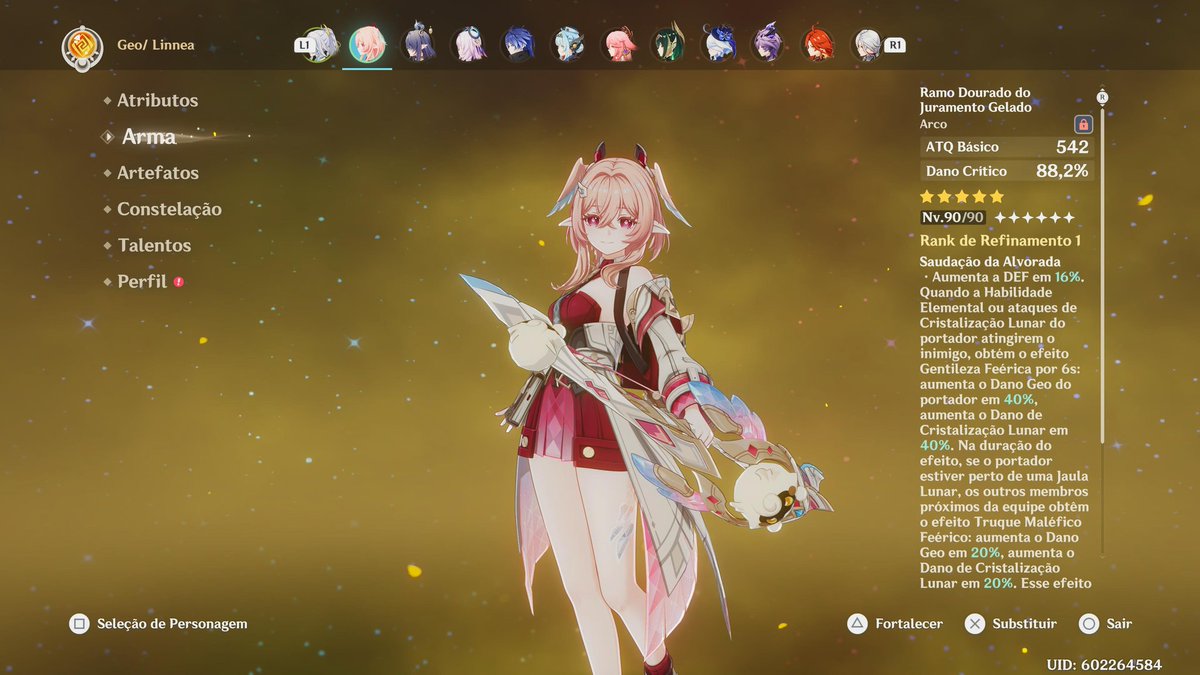Screen dimensions: 1200x675
Task: Click the Geo element emblem icon
Action: tap(82, 46)
